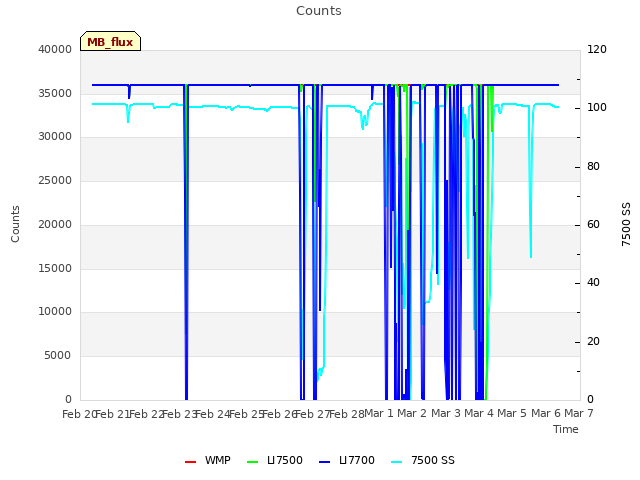Click the blue LI7700 legend swatch

324,461
